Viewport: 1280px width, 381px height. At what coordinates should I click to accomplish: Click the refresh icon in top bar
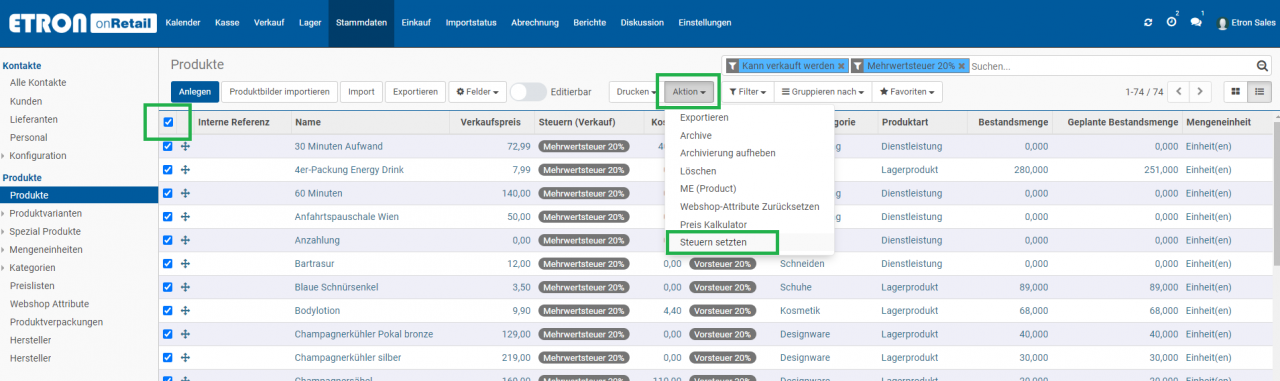[x=1147, y=22]
